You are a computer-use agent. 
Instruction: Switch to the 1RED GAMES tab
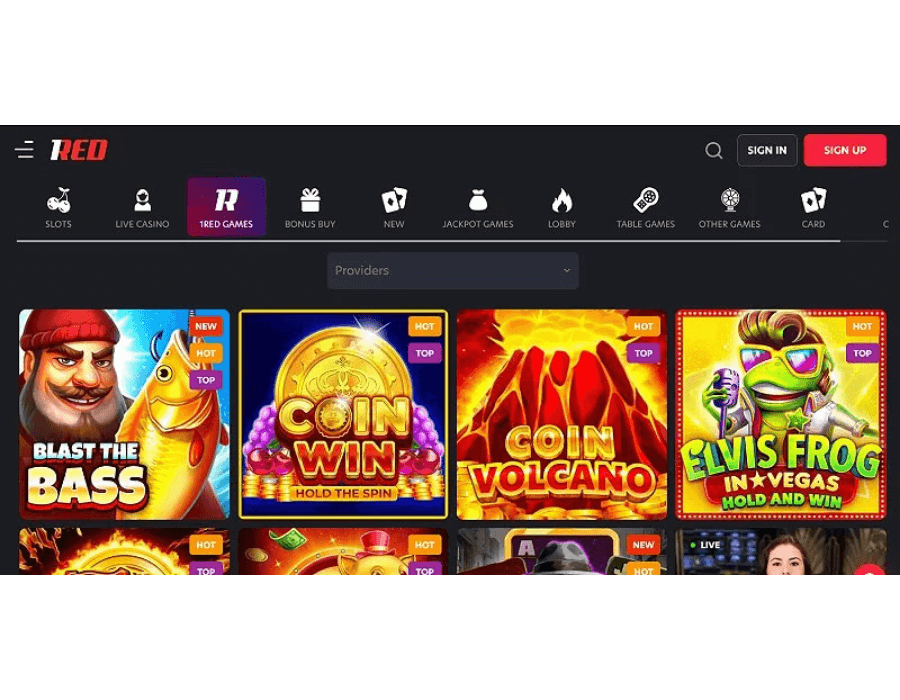pos(226,206)
